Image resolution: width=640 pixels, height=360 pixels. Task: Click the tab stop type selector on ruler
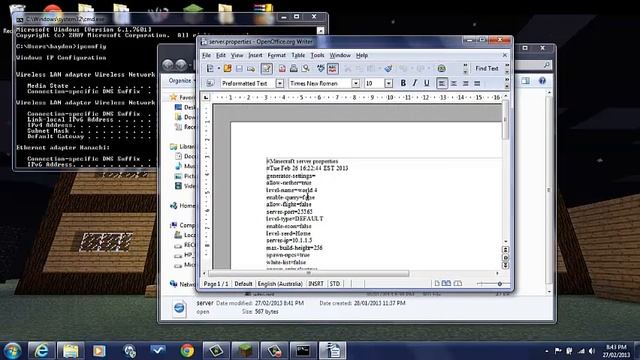click(206, 98)
